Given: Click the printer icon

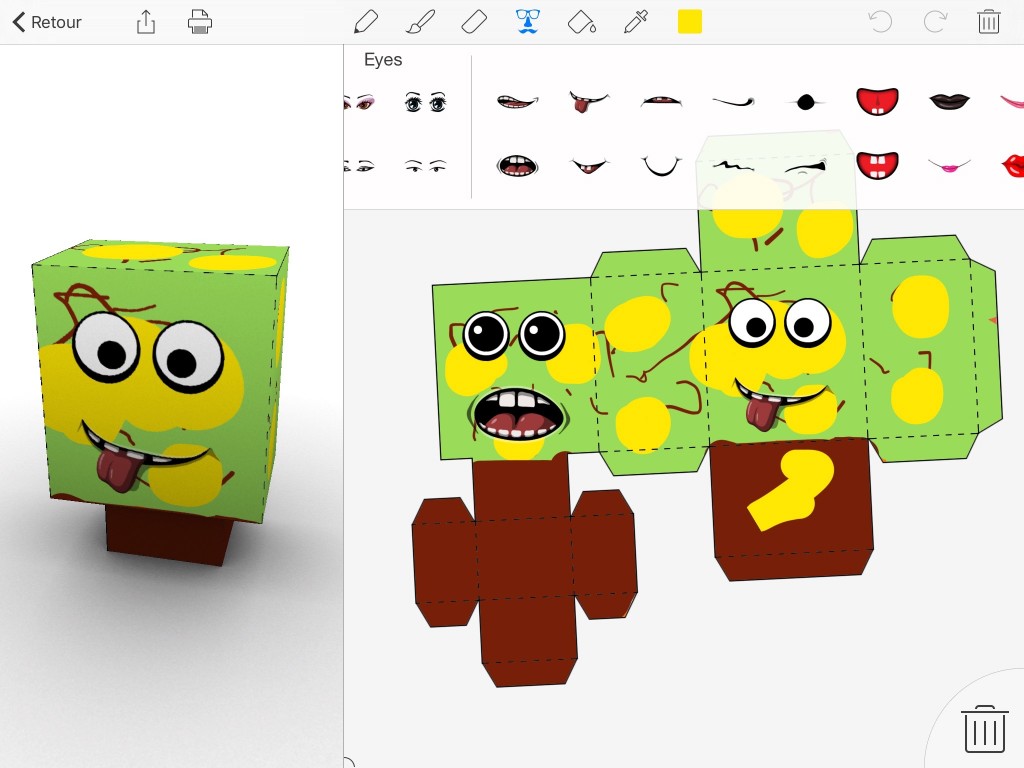Looking at the screenshot, I should pos(200,22).
